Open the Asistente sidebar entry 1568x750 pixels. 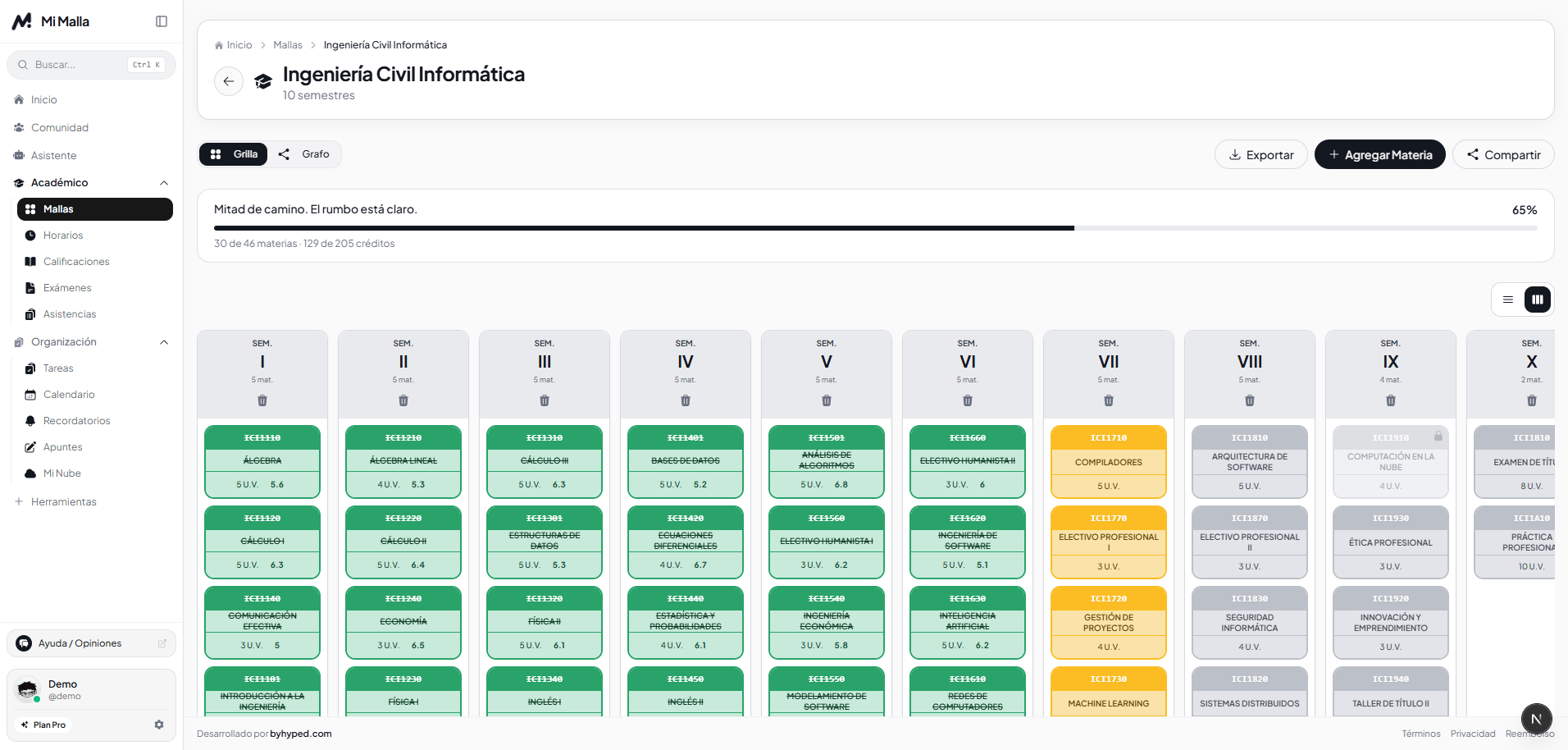click(92, 155)
